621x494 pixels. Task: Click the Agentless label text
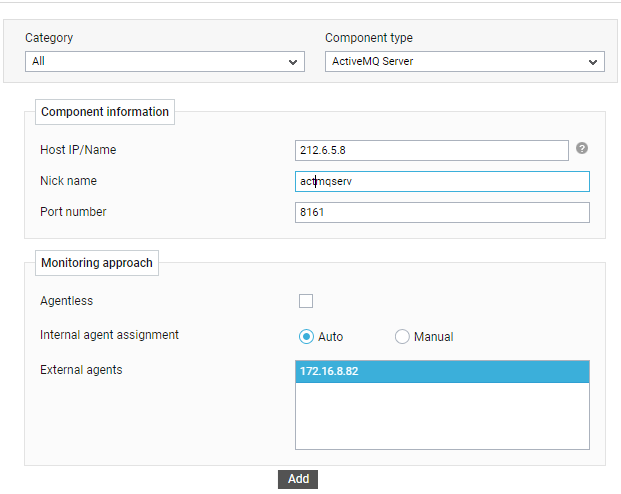tap(67, 301)
